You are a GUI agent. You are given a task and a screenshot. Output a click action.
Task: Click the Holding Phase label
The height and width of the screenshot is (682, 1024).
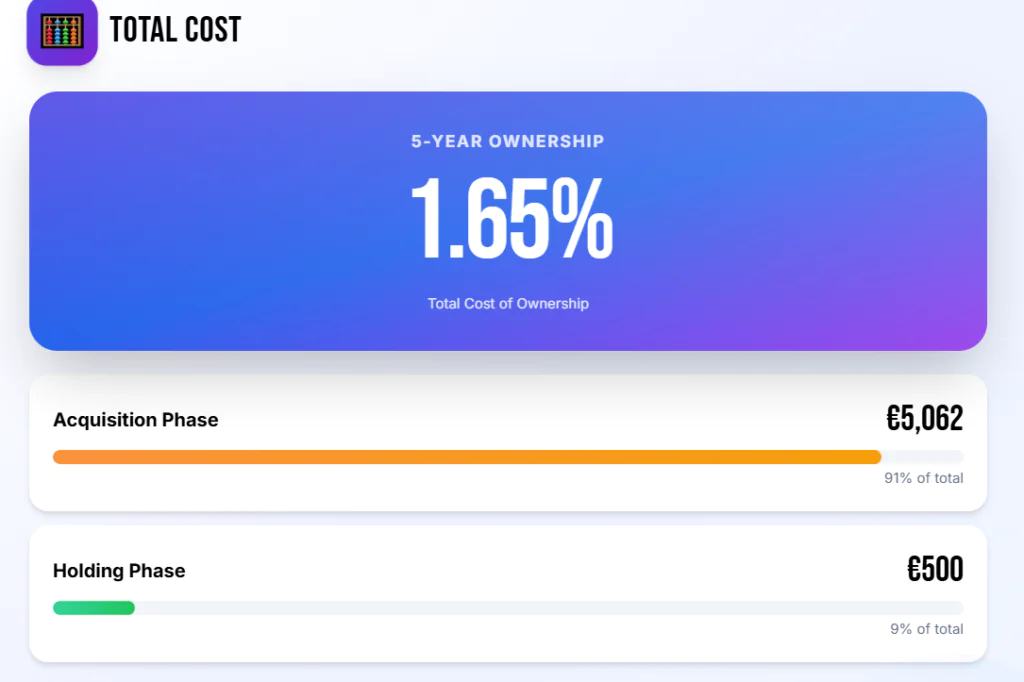coord(119,571)
